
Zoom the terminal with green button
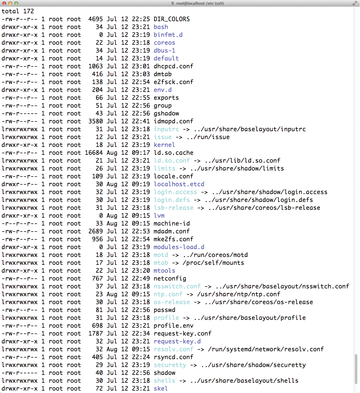pyautogui.click(x=16, y=3)
